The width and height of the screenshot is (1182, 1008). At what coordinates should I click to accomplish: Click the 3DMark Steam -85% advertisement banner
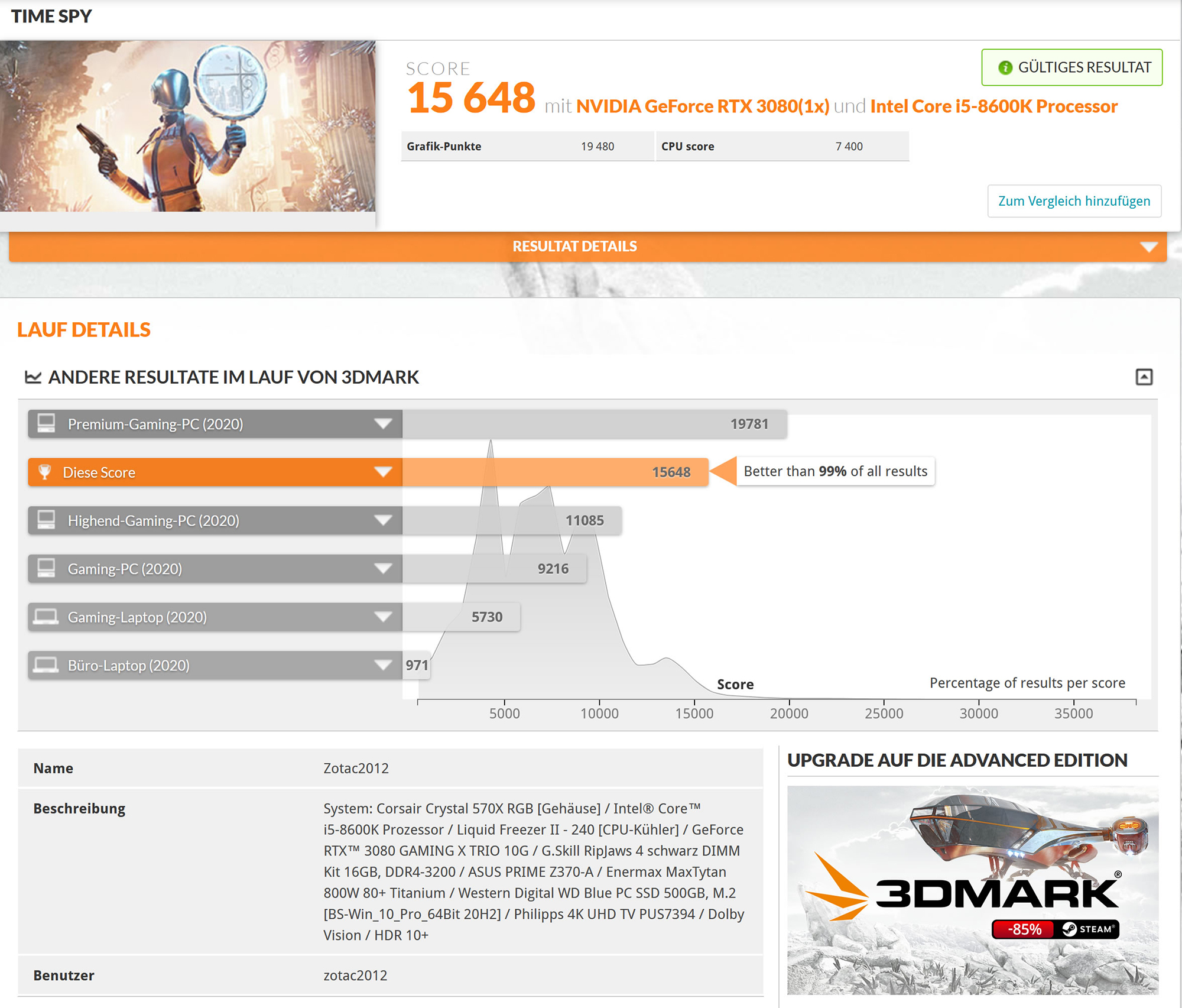point(972,890)
